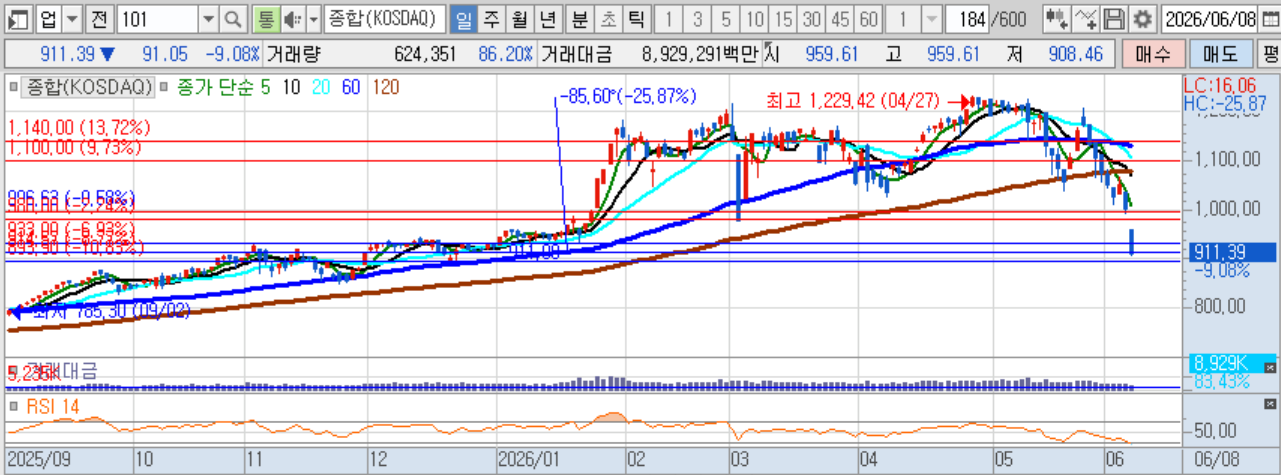Click the 최고 1,229.42 (04/27) marker
Image resolution: width=1281 pixels, height=475 pixels.
pyautogui.click(x=853, y=101)
